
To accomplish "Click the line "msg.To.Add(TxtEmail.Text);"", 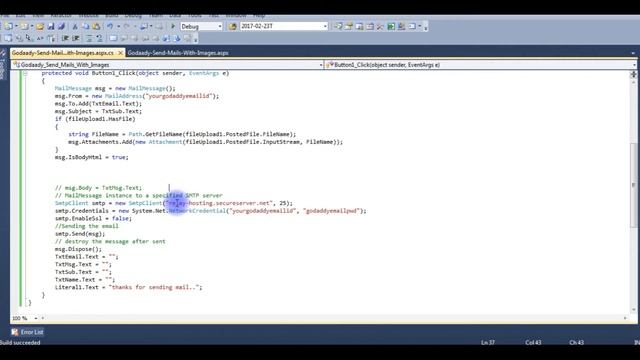I will coord(98,104).
